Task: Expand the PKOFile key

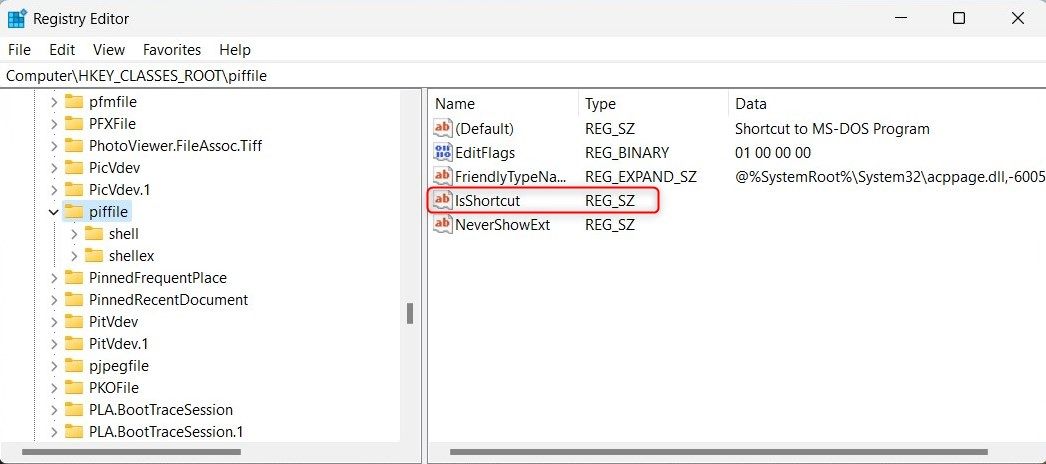Action: point(55,388)
